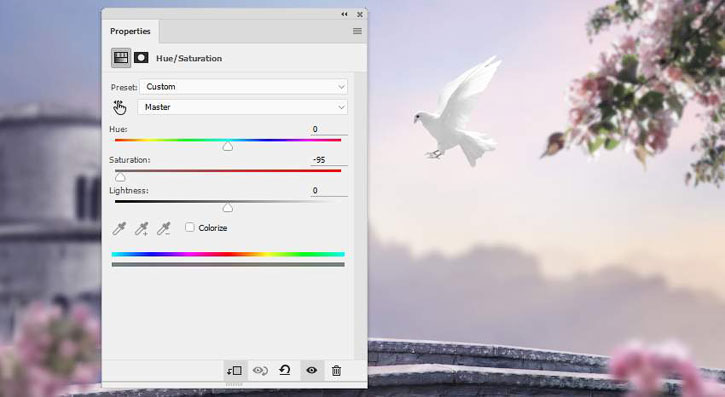This screenshot has height=397, width=725.
Task: Click the Lightness slider handle
Action: pyautogui.click(x=227, y=208)
